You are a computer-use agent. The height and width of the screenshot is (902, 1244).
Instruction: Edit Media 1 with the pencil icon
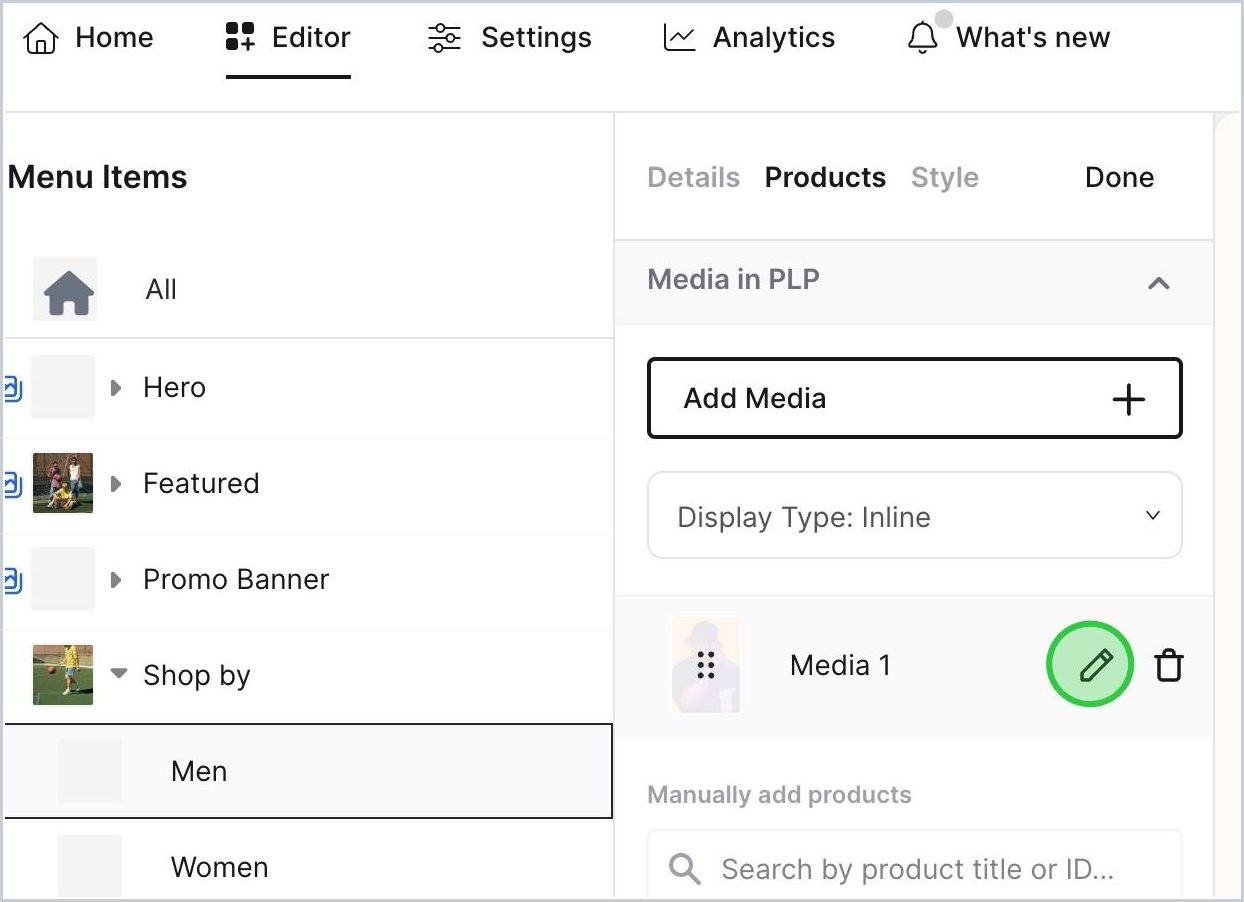click(x=1095, y=665)
